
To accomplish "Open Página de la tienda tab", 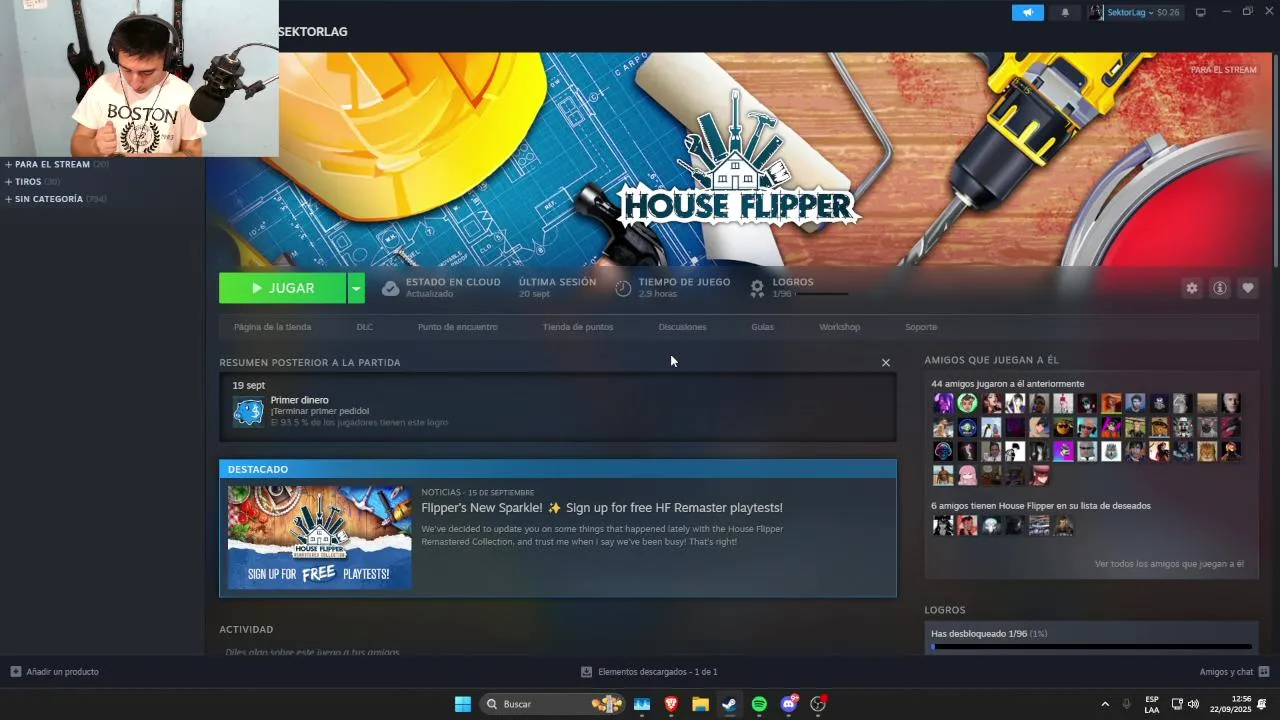I will pos(272,327).
